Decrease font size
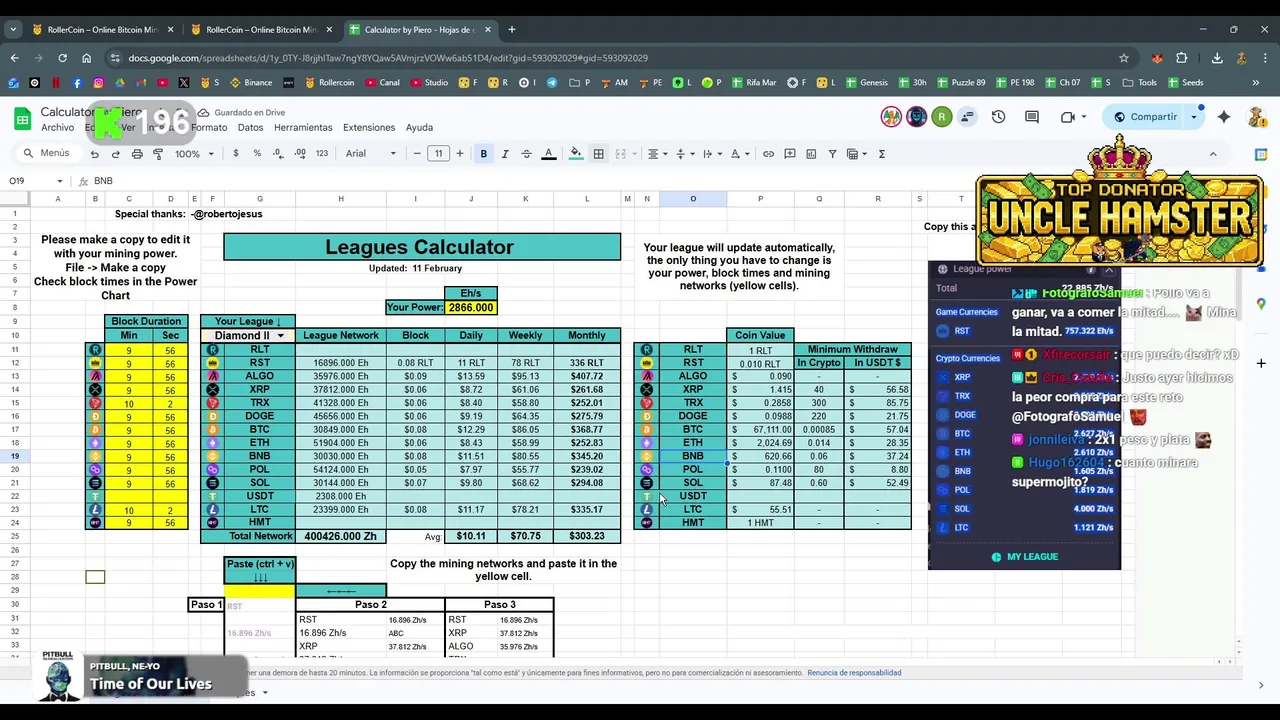 click(416, 154)
